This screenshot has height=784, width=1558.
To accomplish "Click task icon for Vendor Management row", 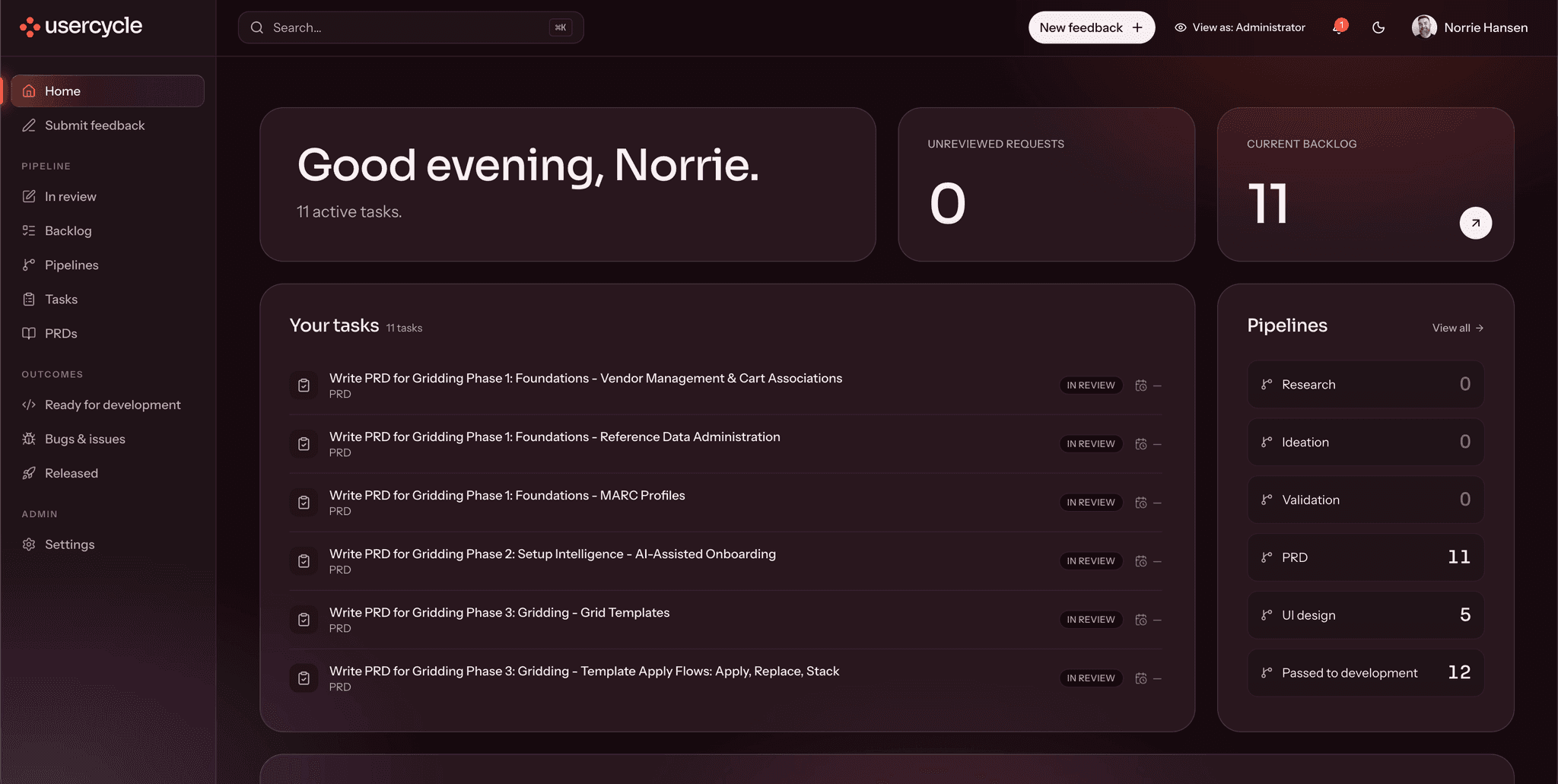I will 304,386.
